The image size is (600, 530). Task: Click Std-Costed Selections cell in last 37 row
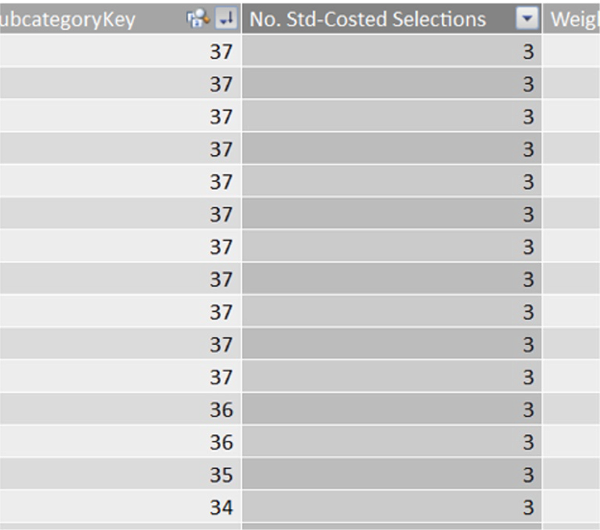[x=391, y=377]
